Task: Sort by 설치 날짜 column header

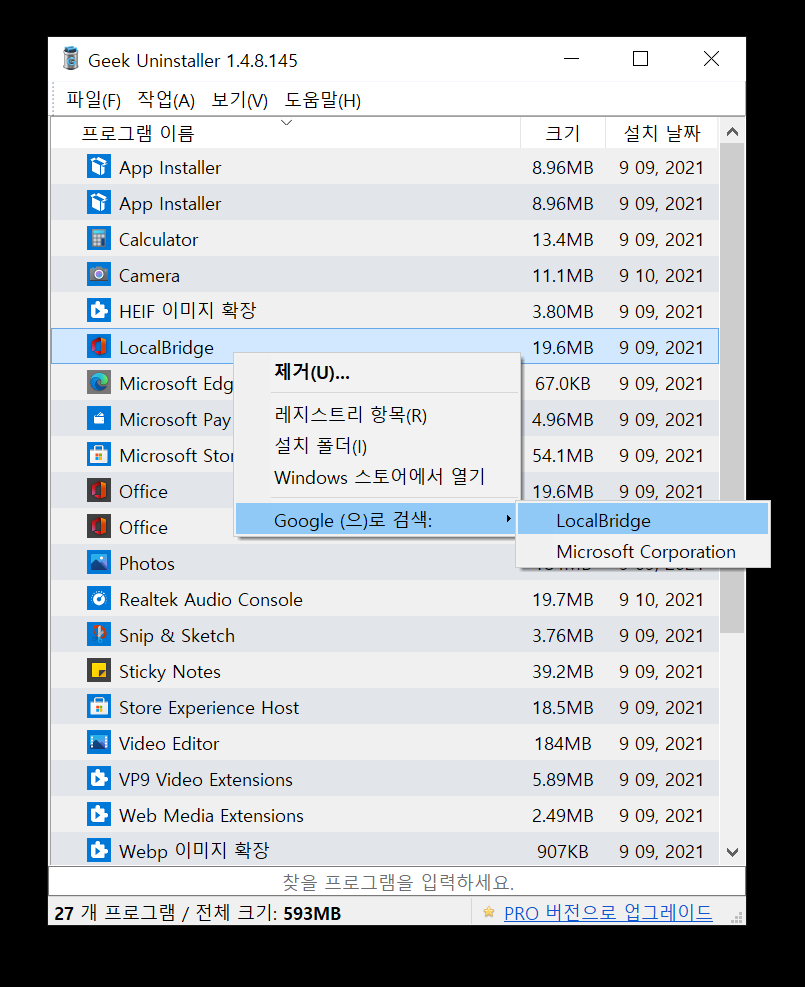Action: tap(661, 133)
